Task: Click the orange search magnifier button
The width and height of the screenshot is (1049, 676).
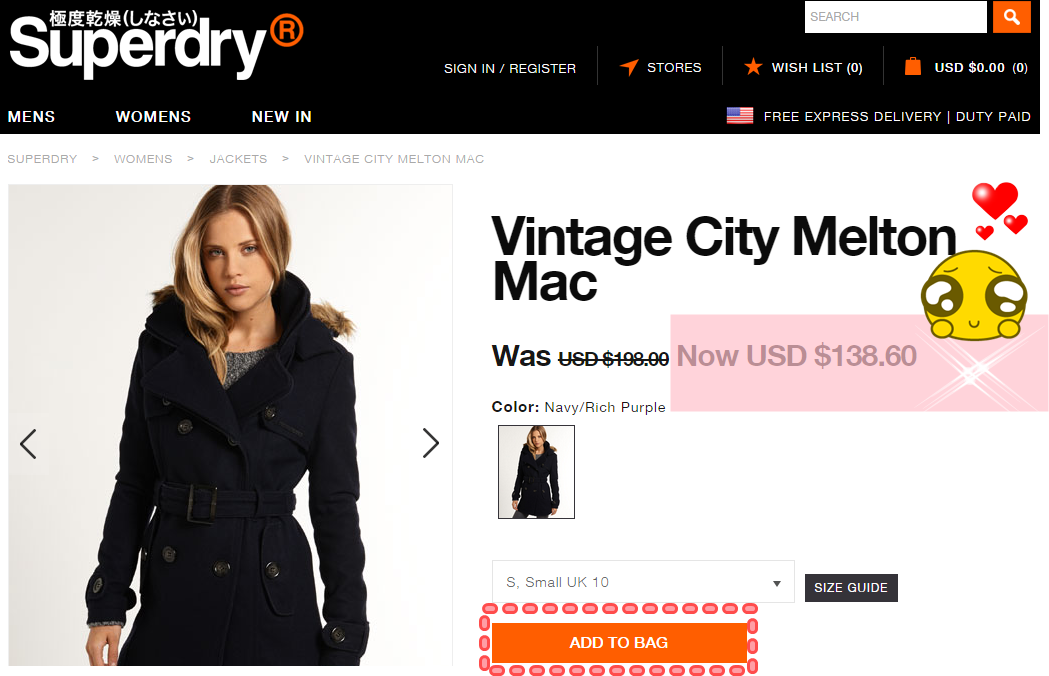Action: [1011, 17]
